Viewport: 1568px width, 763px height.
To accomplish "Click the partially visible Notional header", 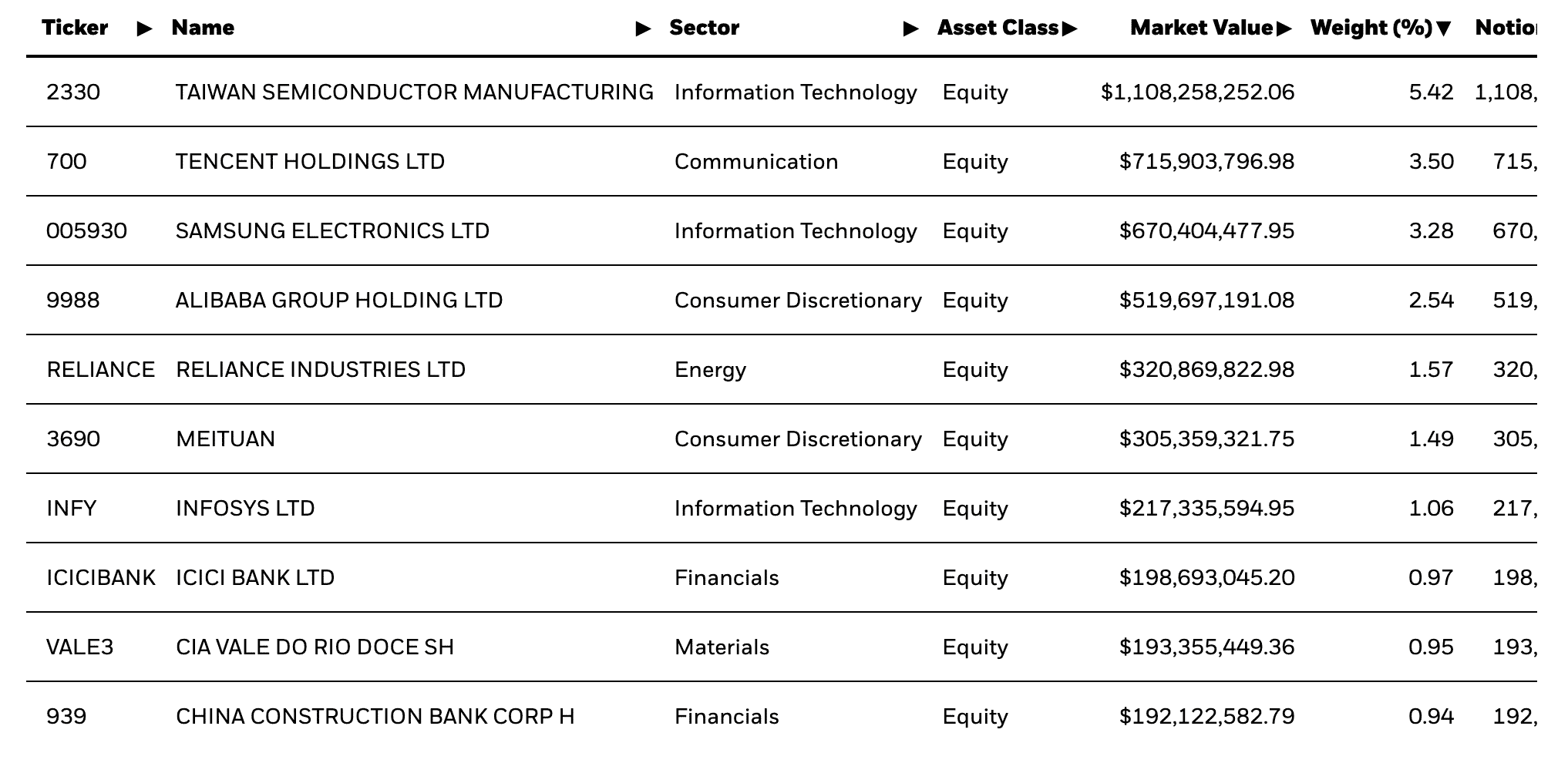I will (x=1506, y=28).
